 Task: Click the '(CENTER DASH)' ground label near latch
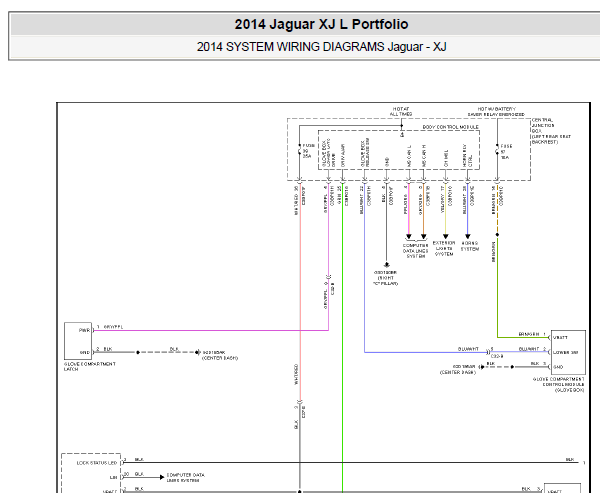point(220,358)
